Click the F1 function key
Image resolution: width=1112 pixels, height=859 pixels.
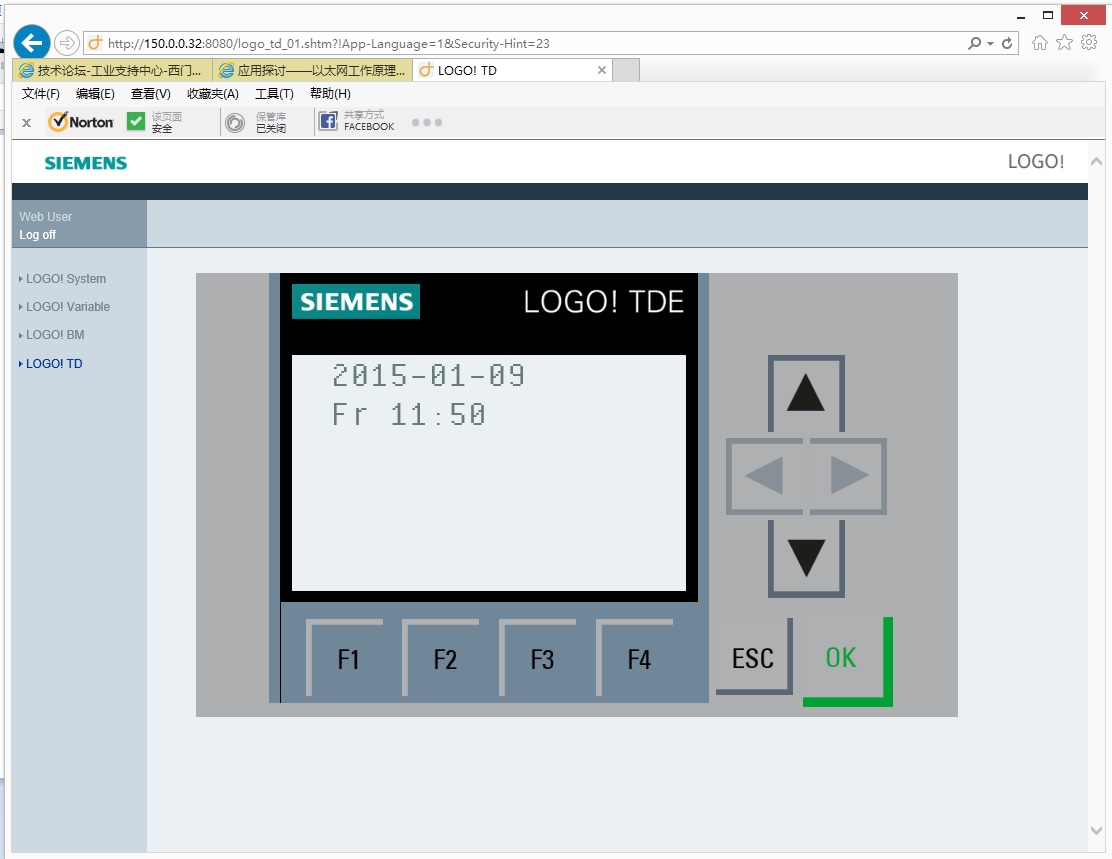pyautogui.click(x=345, y=659)
